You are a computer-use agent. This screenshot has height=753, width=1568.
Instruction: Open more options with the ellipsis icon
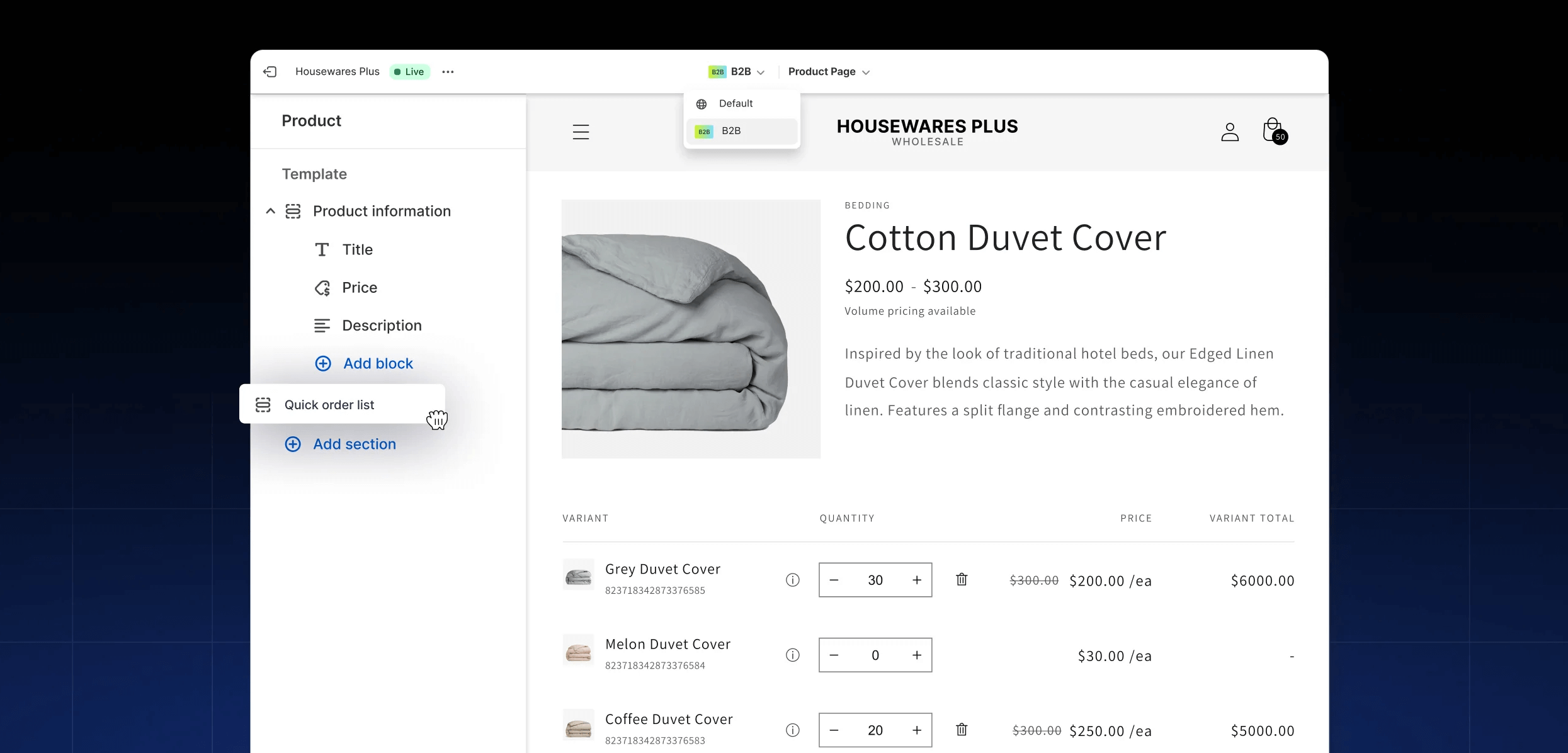pos(448,72)
